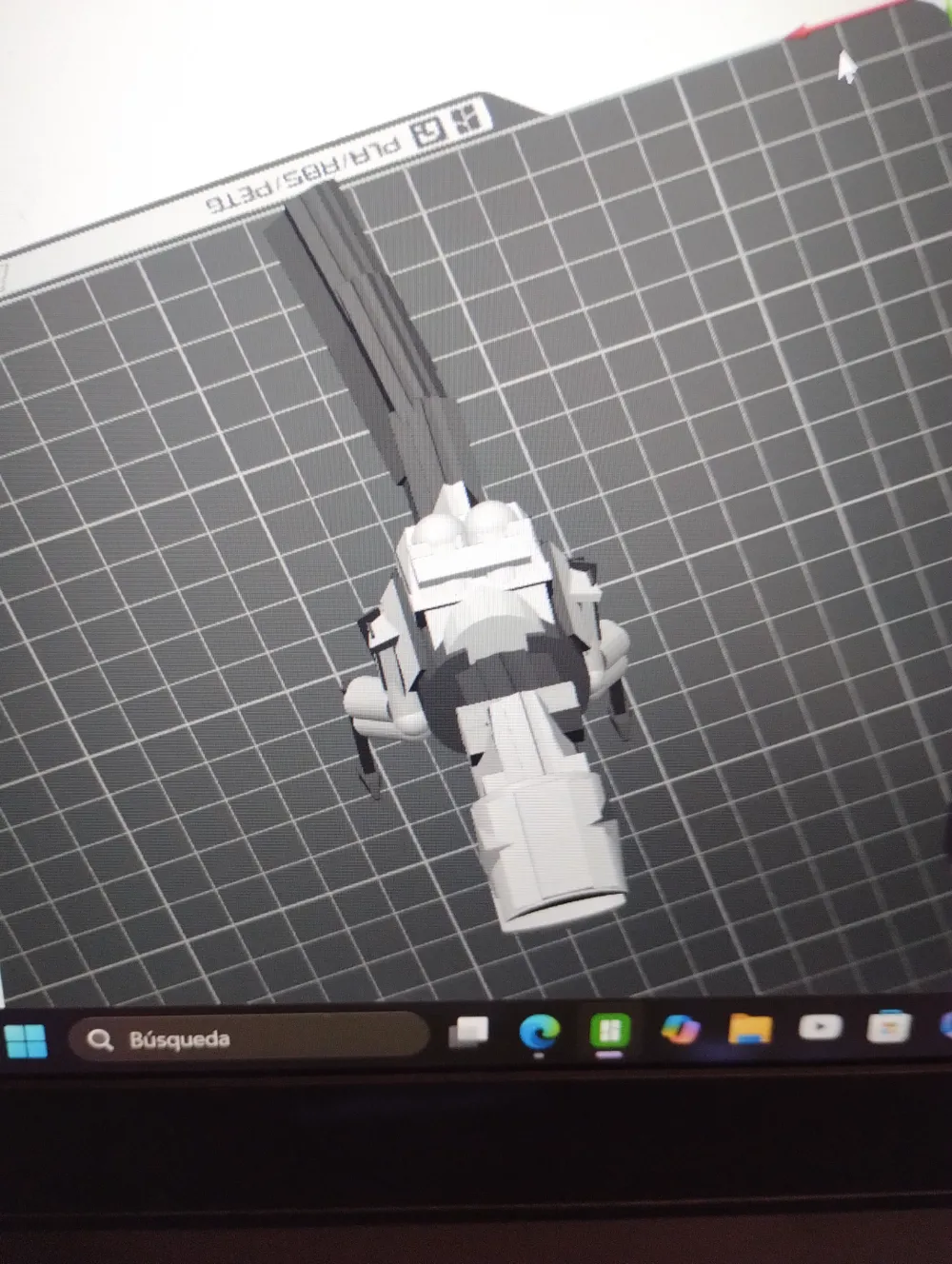This screenshot has height=1264, width=952.
Task: Open the YouTube taskbar icon
Action: pyautogui.click(x=820, y=1028)
